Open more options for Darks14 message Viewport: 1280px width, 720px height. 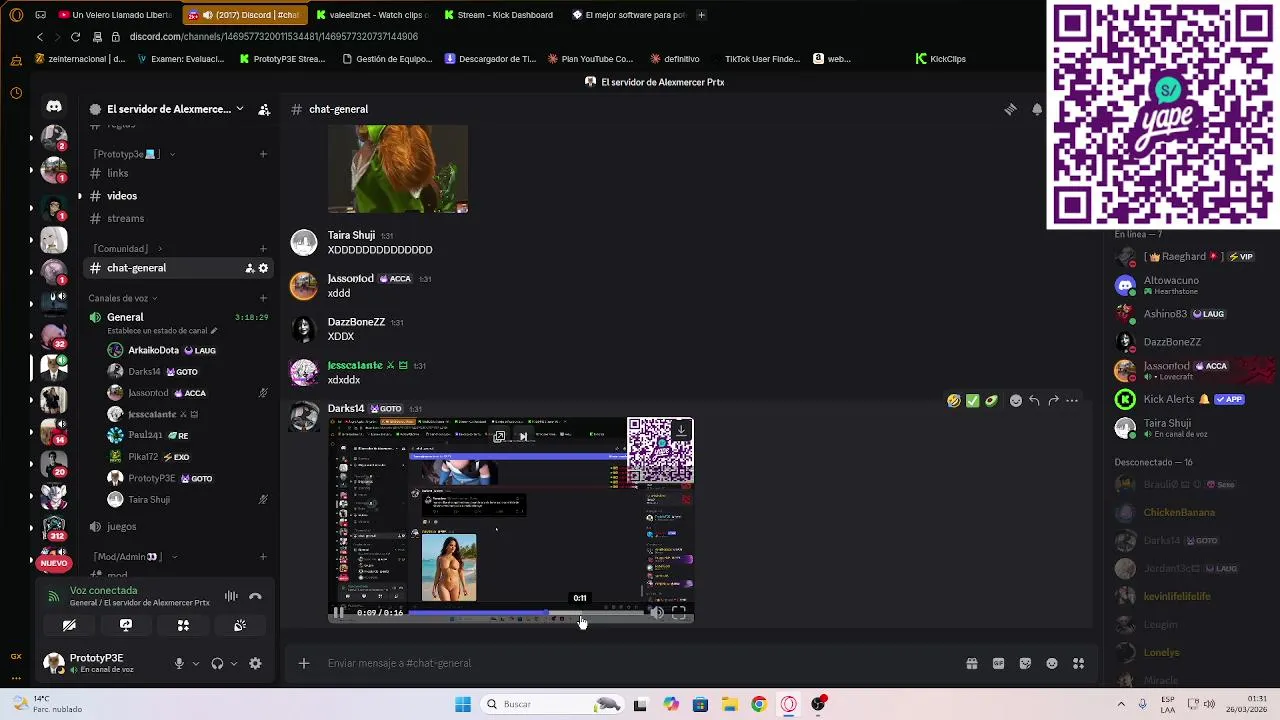1072,401
